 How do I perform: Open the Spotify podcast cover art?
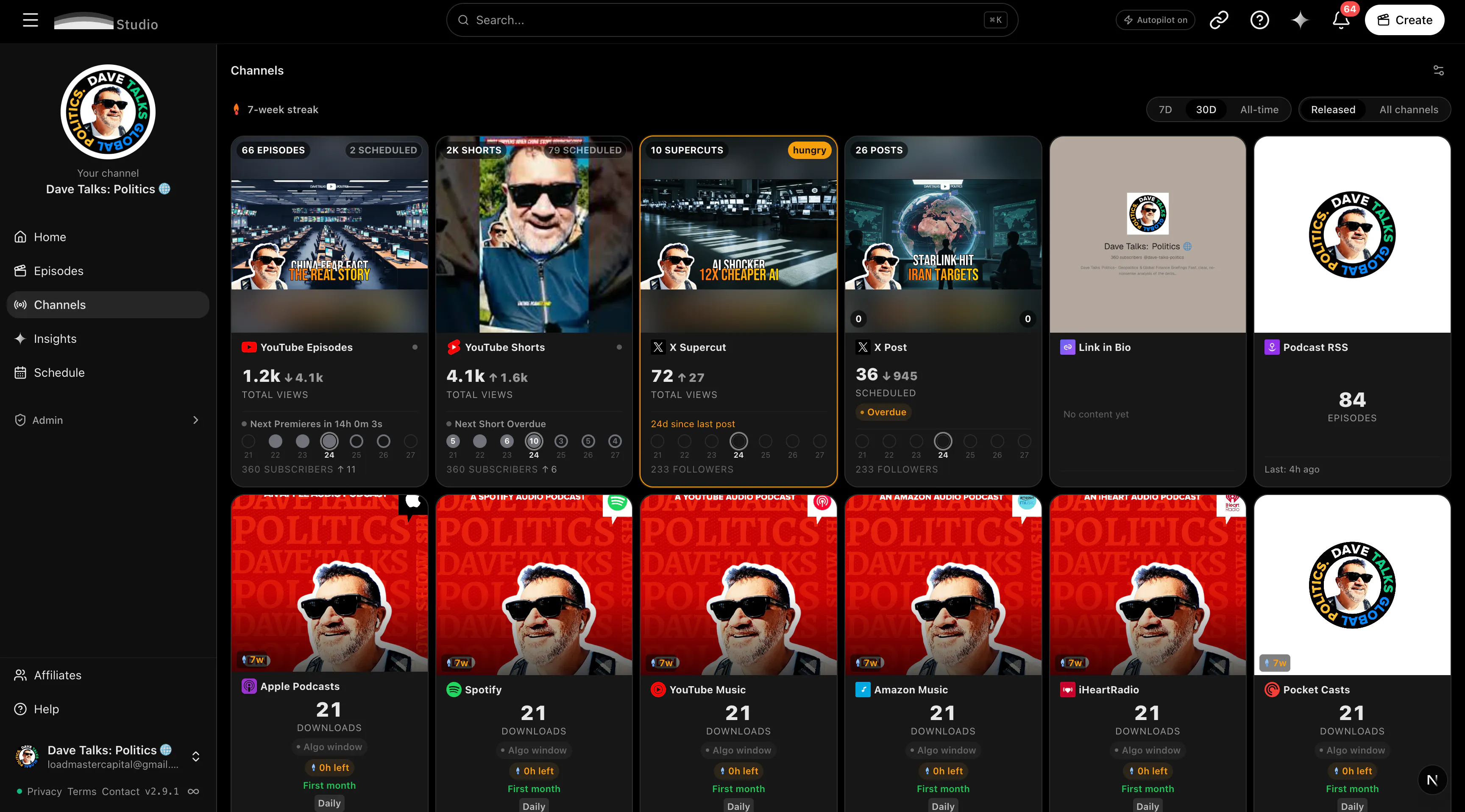point(533,584)
